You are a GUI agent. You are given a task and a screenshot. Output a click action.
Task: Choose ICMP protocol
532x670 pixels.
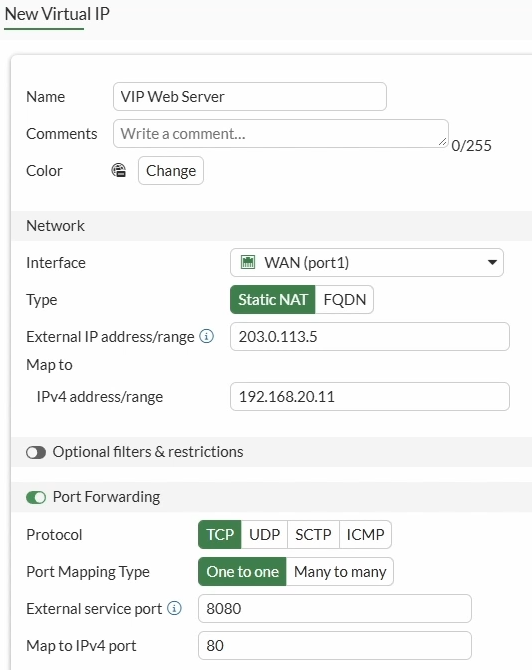coord(365,535)
